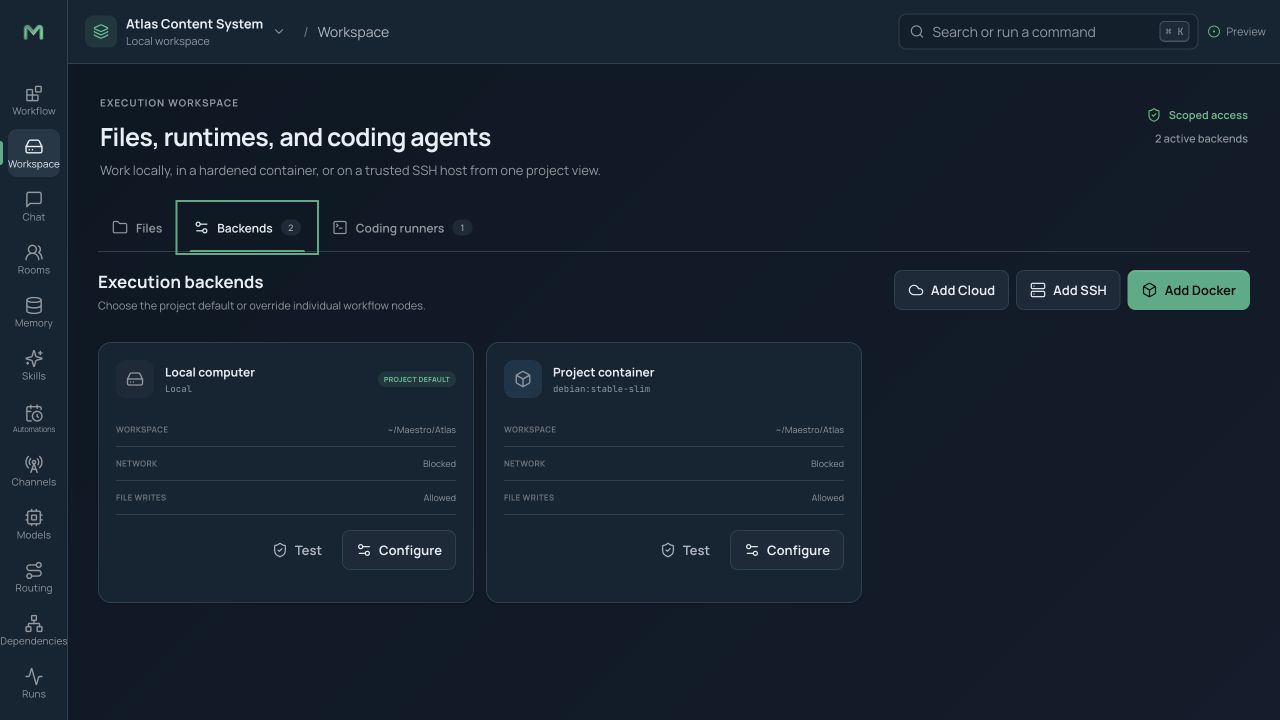Click Project container's ~/Maestro/Atlas workspace path
This screenshot has width=1280, height=720.
[810, 430]
